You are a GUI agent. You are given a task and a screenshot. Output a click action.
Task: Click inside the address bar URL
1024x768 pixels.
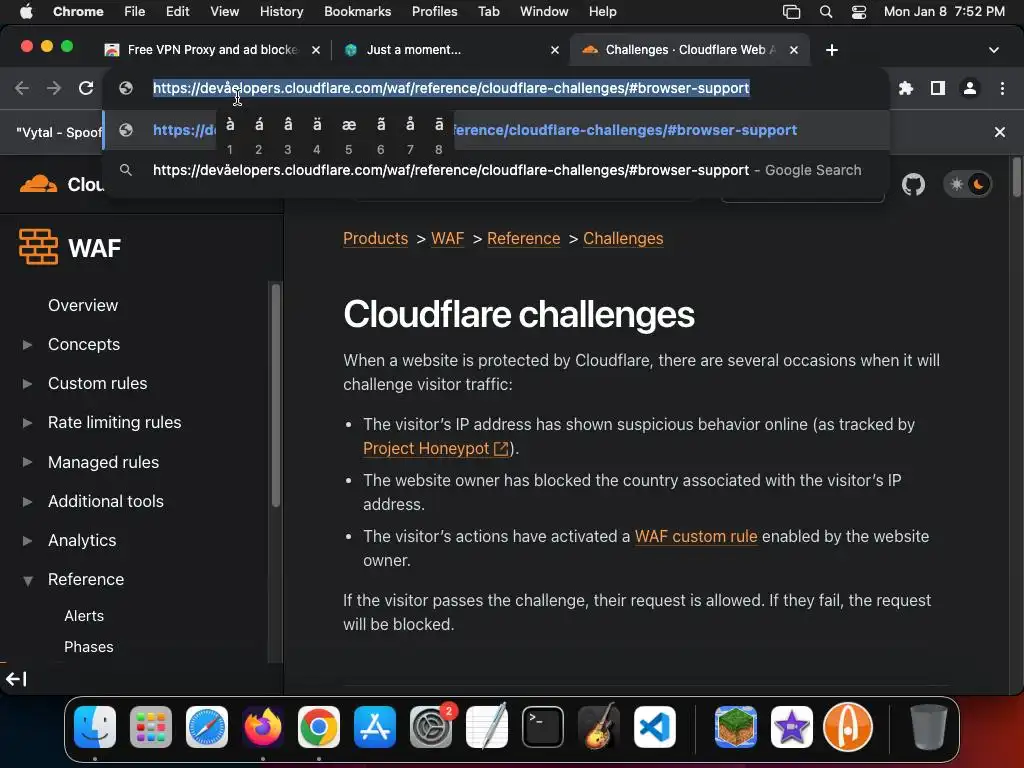(451, 88)
